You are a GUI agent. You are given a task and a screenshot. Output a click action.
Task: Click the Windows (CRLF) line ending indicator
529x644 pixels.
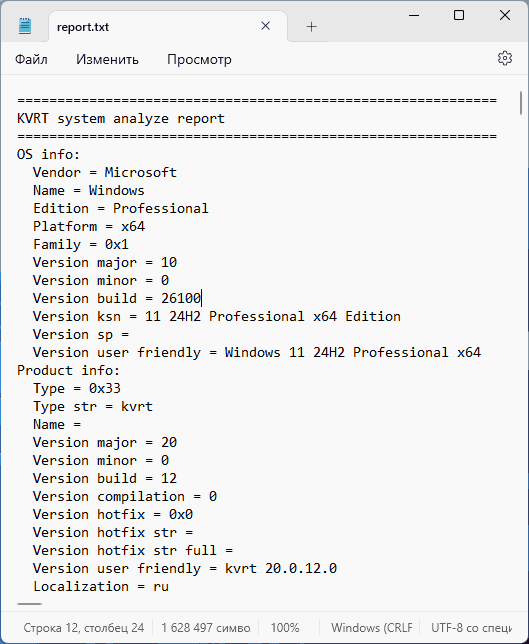[372, 628]
